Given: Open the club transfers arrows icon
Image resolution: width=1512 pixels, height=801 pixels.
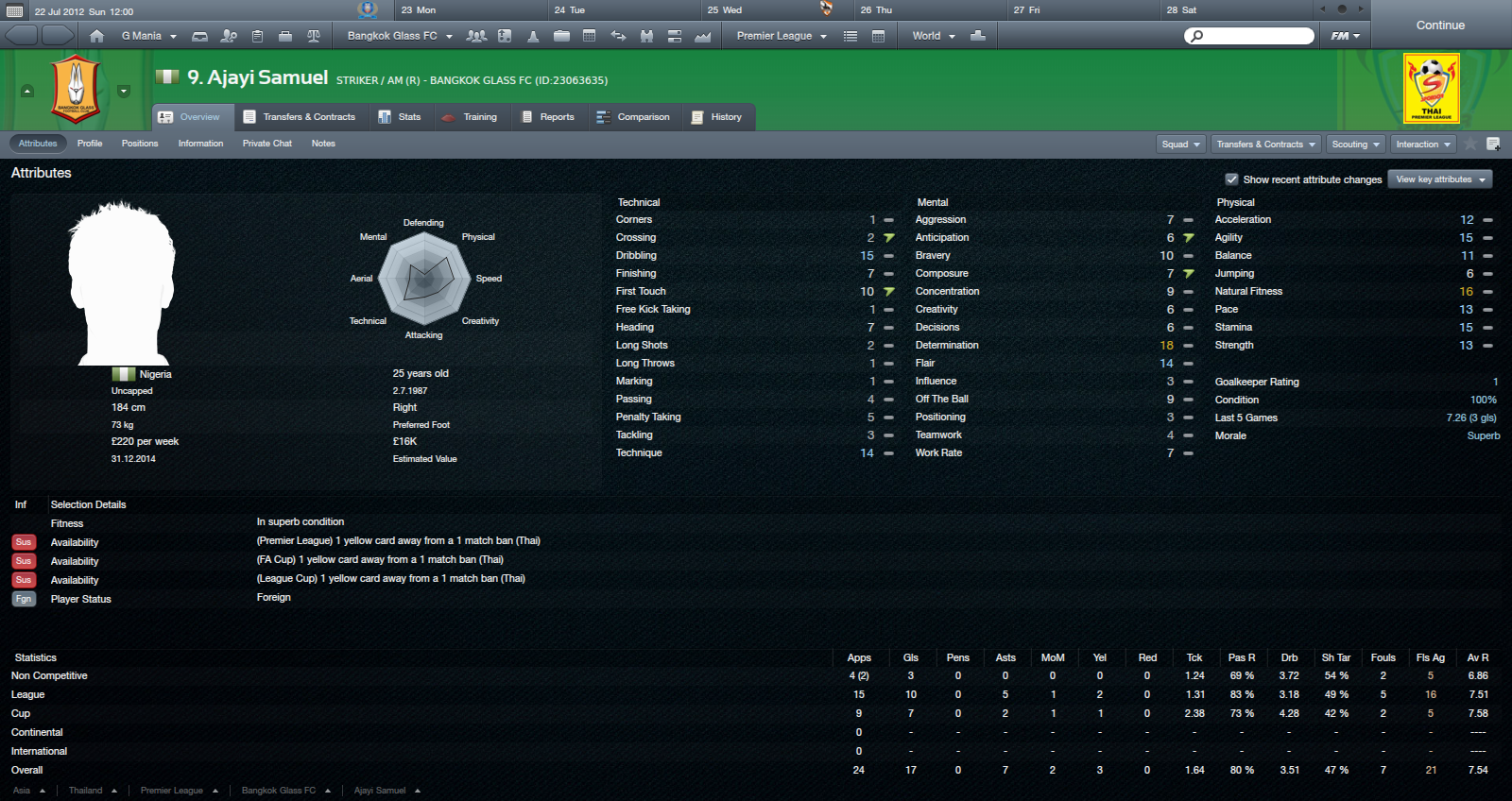Looking at the screenshot, I should coord(618,36).
